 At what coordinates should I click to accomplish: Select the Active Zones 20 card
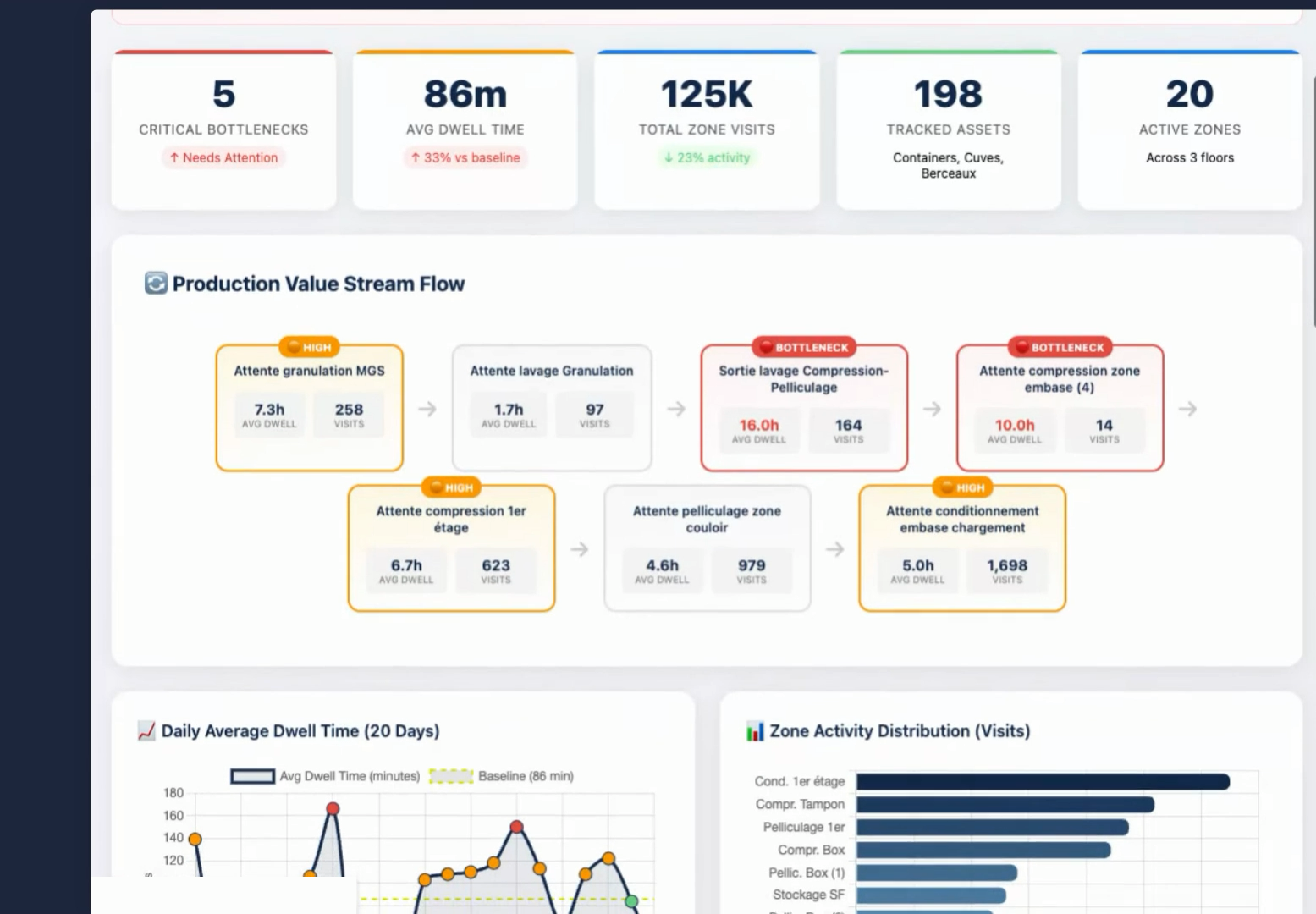point(1190,129)
